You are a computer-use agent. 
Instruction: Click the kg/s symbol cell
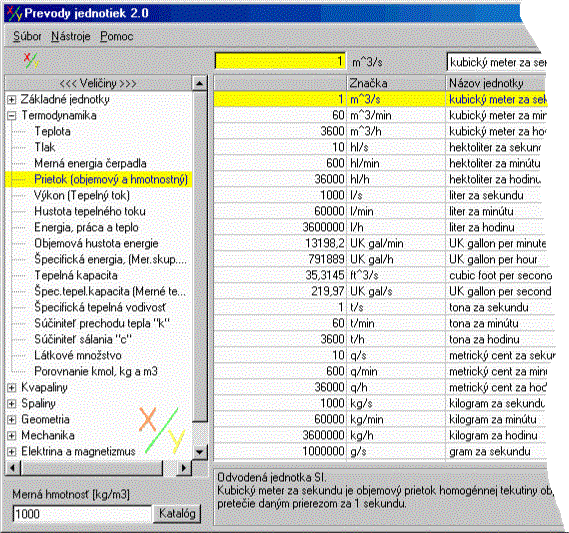pos(396,403)
